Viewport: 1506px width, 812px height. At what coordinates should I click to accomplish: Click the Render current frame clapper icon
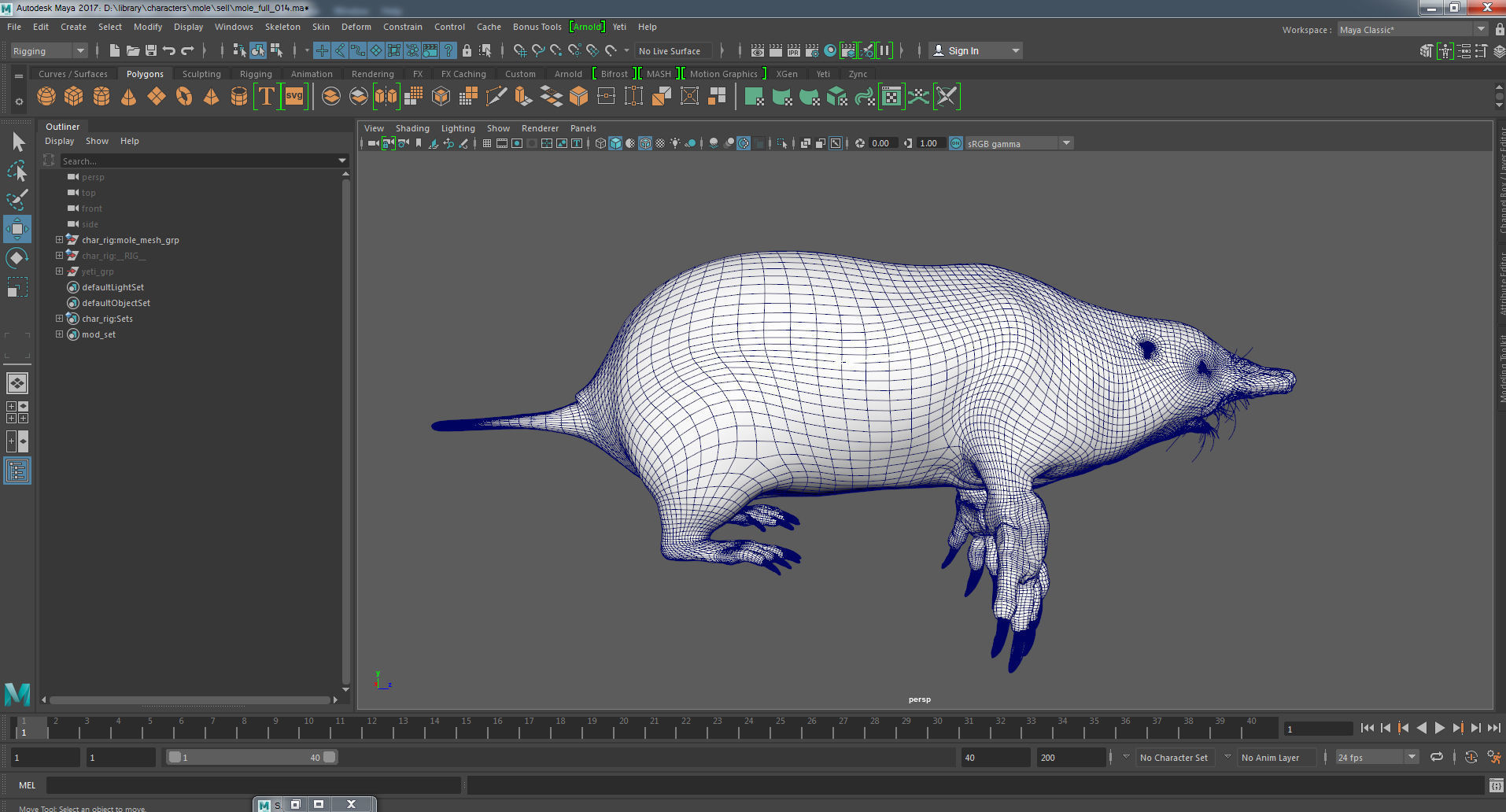776,50
